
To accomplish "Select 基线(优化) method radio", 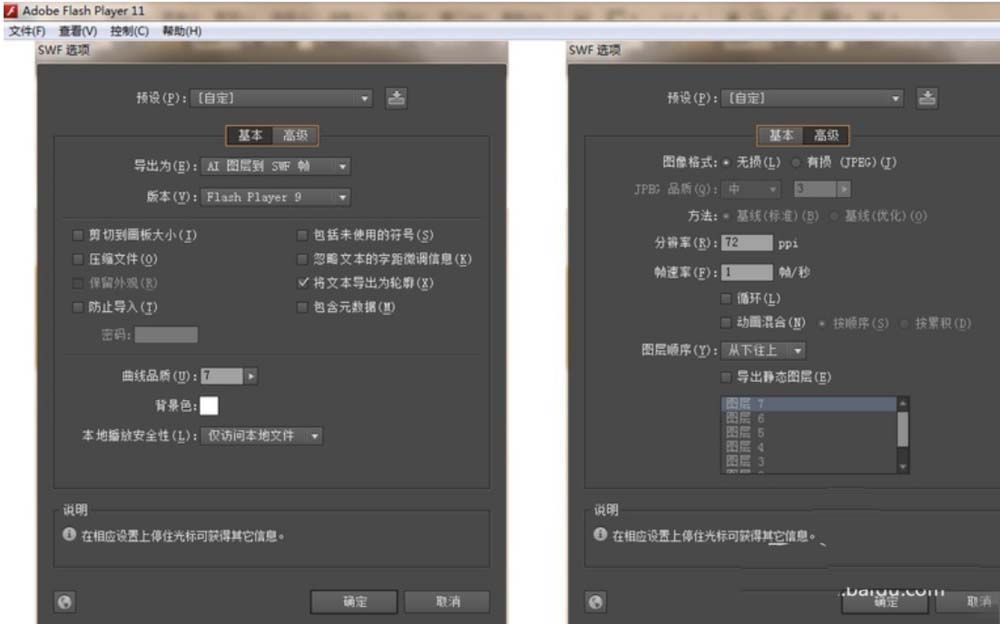I will [x=834, y=216].
